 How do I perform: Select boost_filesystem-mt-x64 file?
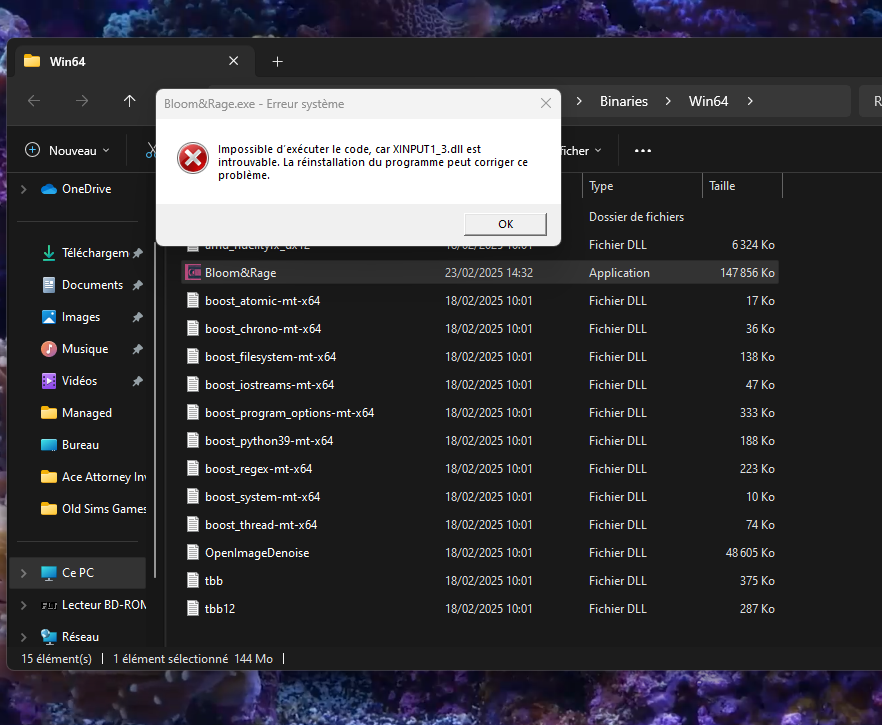271,357
